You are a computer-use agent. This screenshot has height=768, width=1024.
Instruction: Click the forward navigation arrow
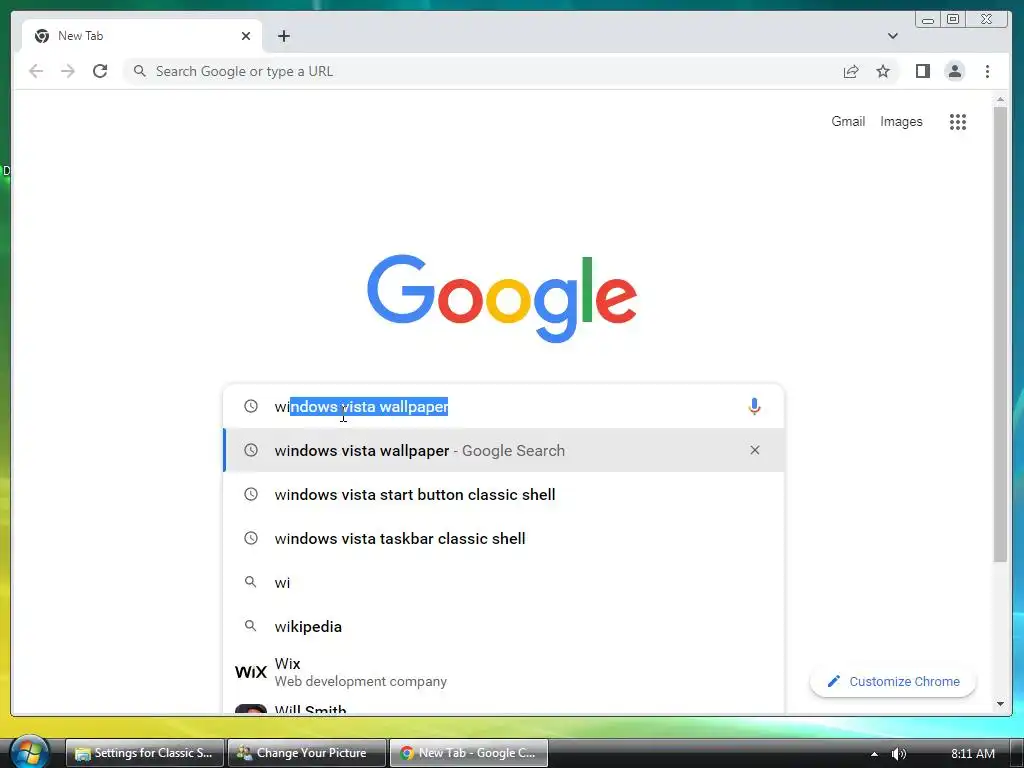68,71
